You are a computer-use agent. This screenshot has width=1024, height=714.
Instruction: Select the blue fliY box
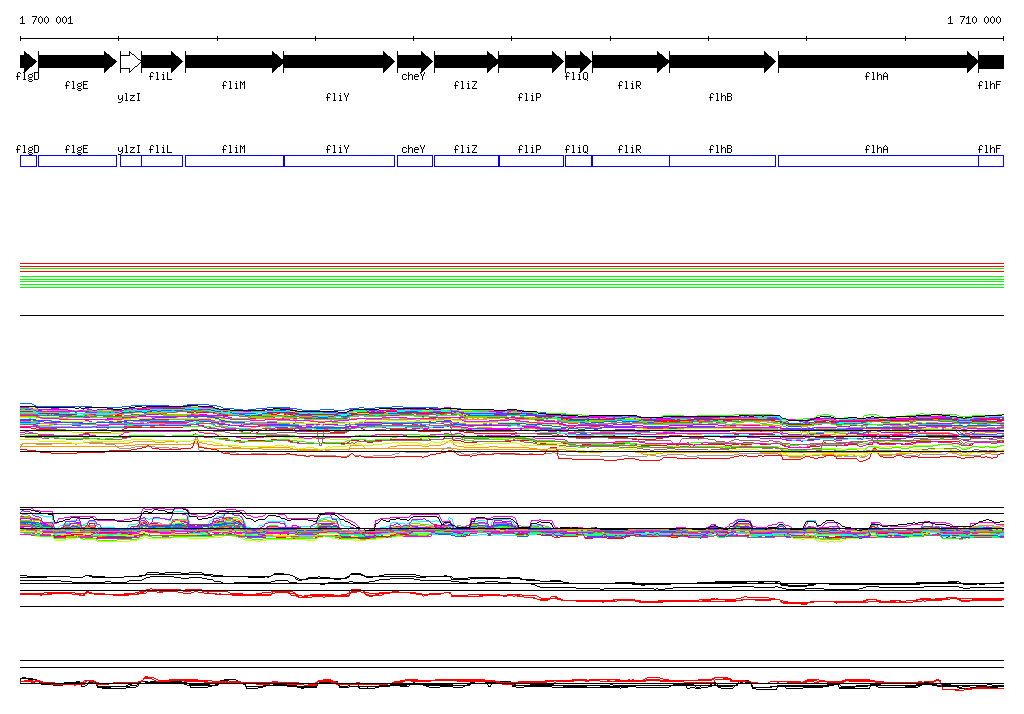tap(340, 161)
